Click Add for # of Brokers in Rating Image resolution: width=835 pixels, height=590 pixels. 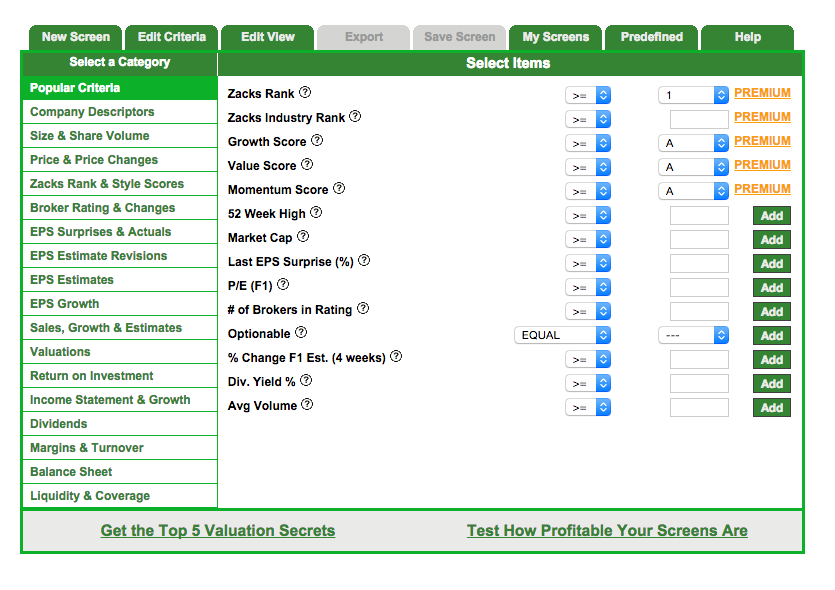(x=772, y=312)
